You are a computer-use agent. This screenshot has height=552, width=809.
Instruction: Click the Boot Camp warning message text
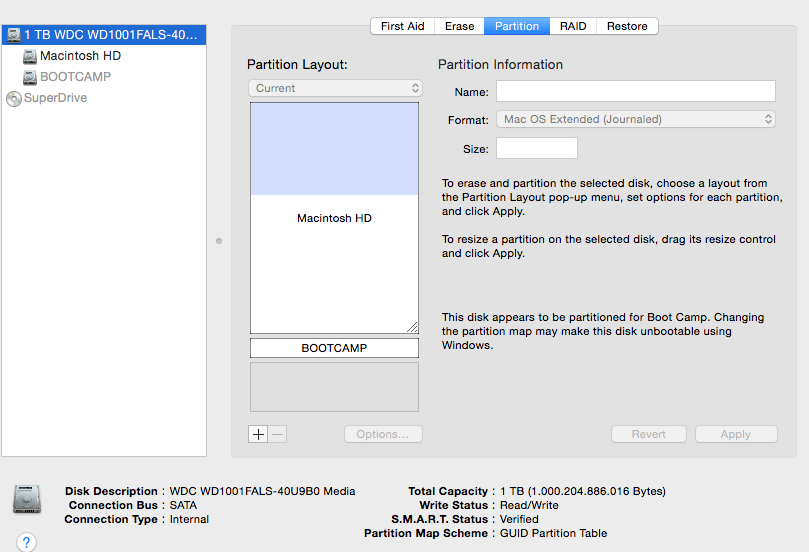[x=603, y=331]
